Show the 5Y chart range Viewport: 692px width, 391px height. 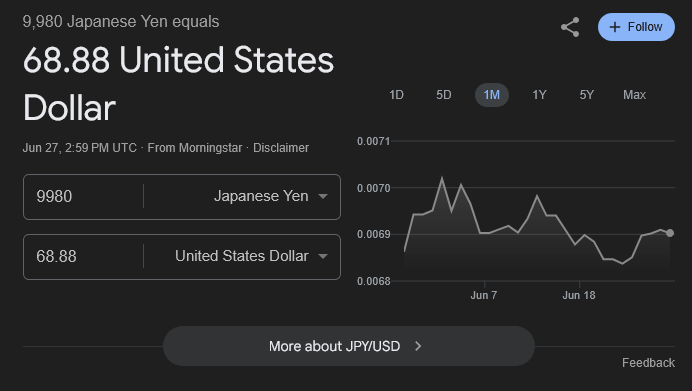(x=587, y=95)
